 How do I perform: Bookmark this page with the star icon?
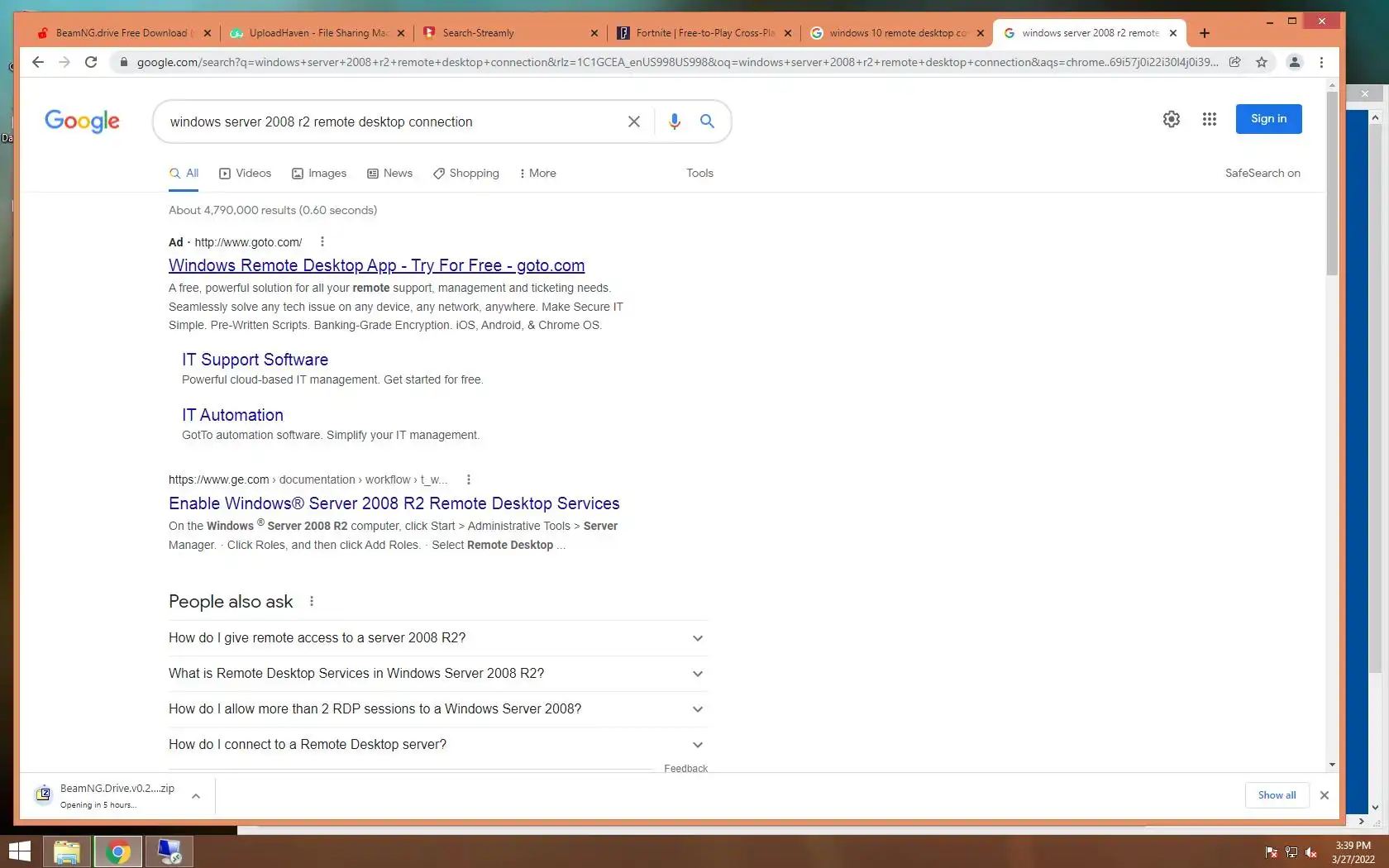click(x=1262, y=62)
